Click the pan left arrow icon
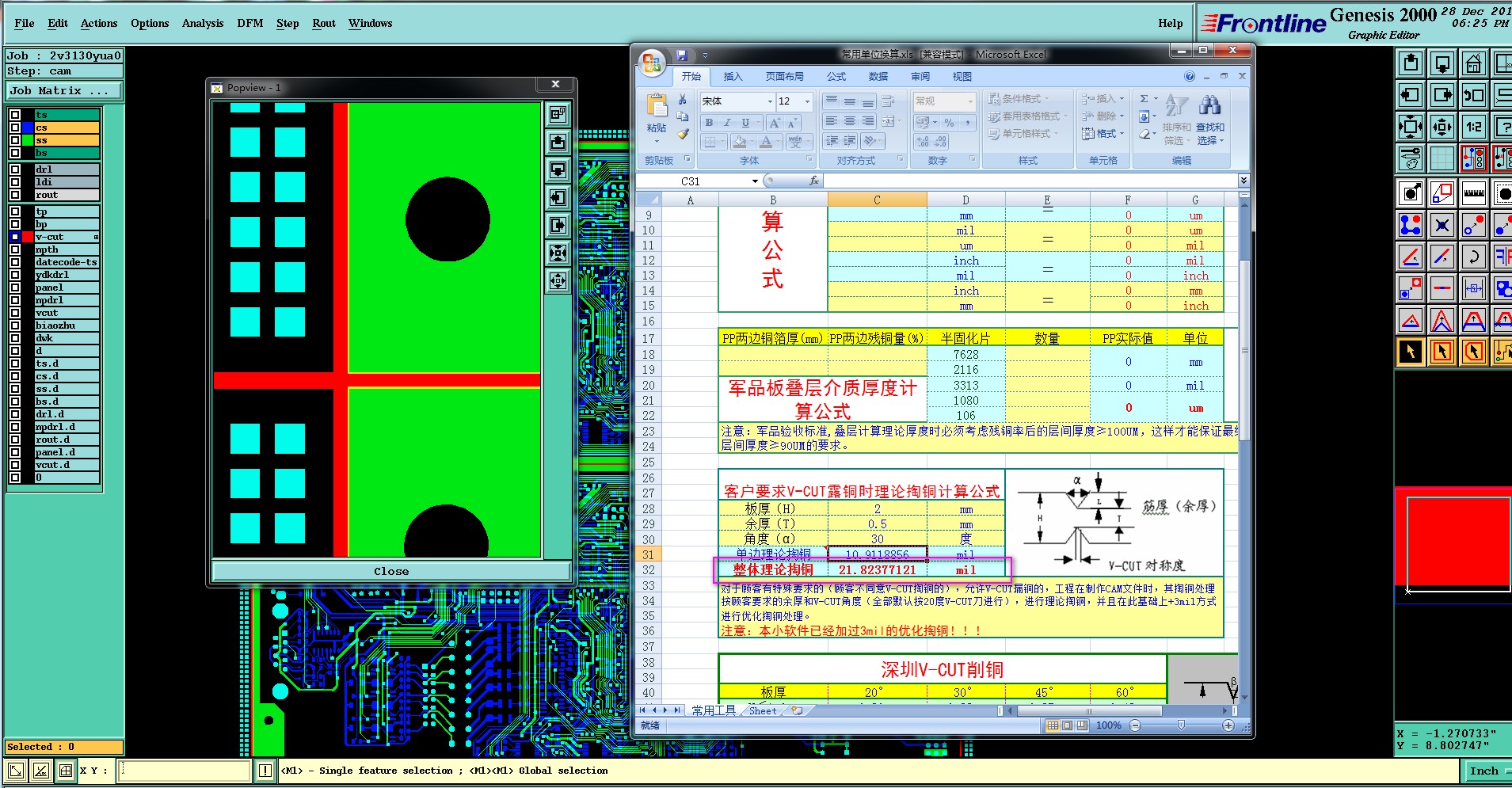The width and height of the screenshot is (1512, 788). coord(1411,95)
